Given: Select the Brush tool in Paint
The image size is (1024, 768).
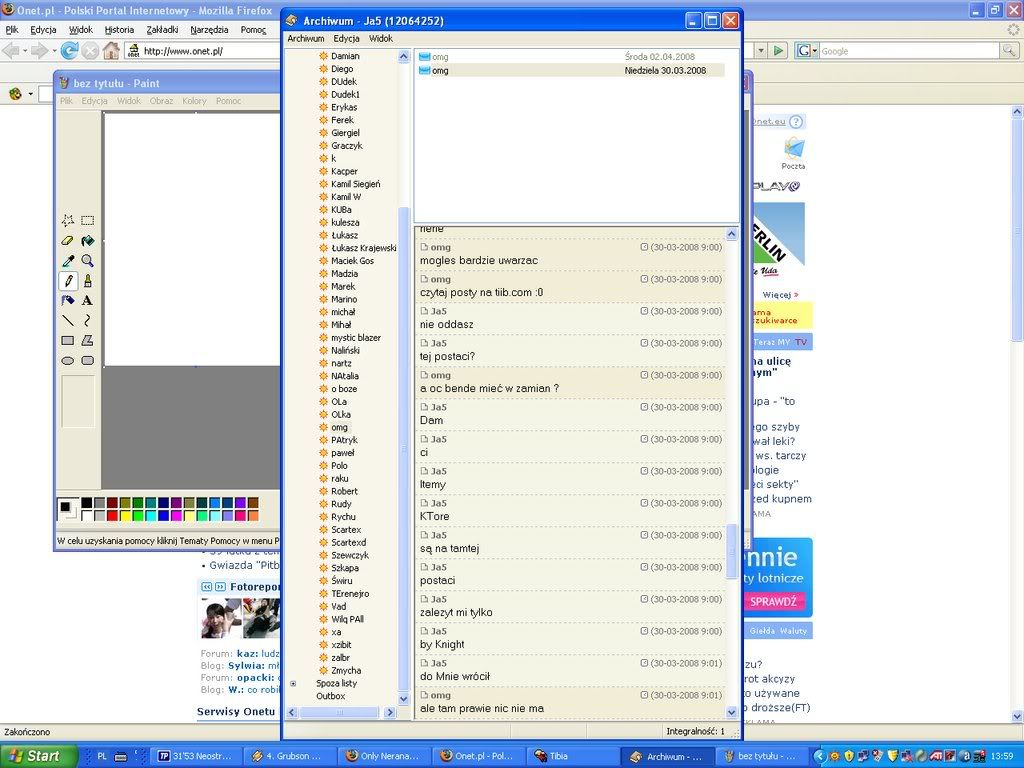Looking at the screenshot, I should [x=88, y=281].
